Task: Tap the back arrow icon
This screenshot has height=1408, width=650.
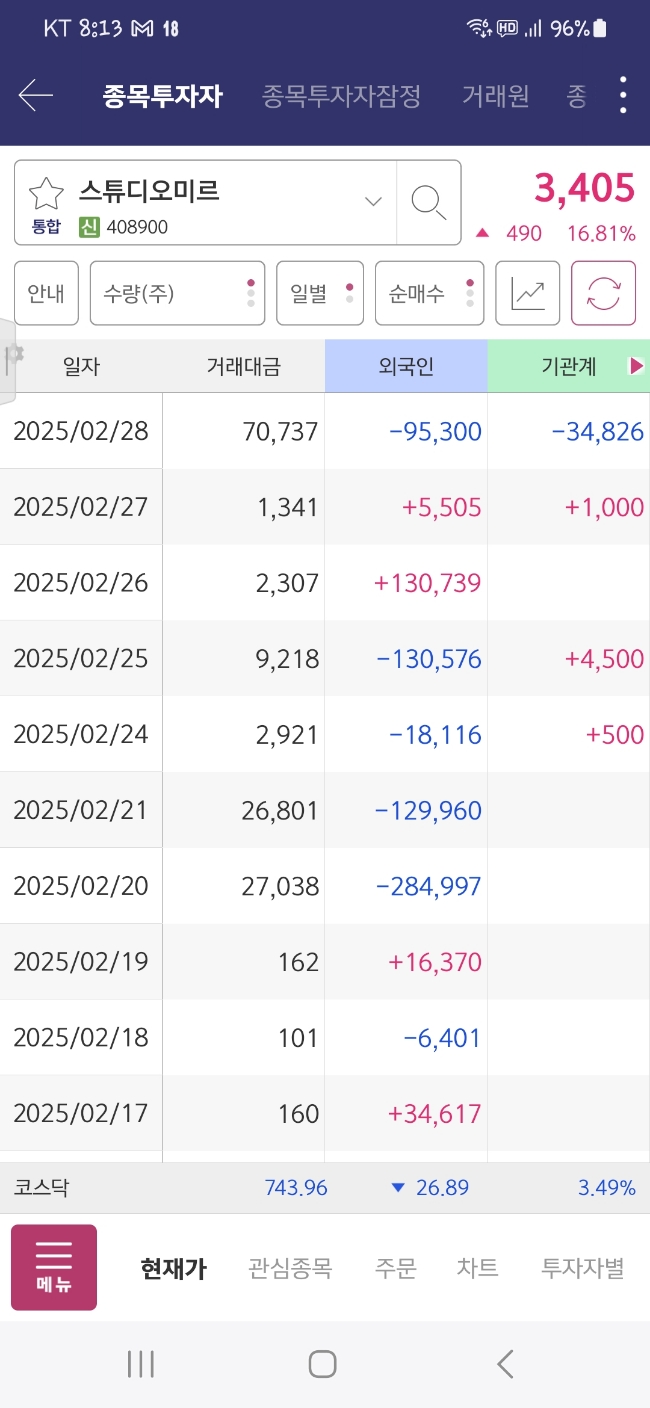Action: pyautogui.click(x=36, y=95)
